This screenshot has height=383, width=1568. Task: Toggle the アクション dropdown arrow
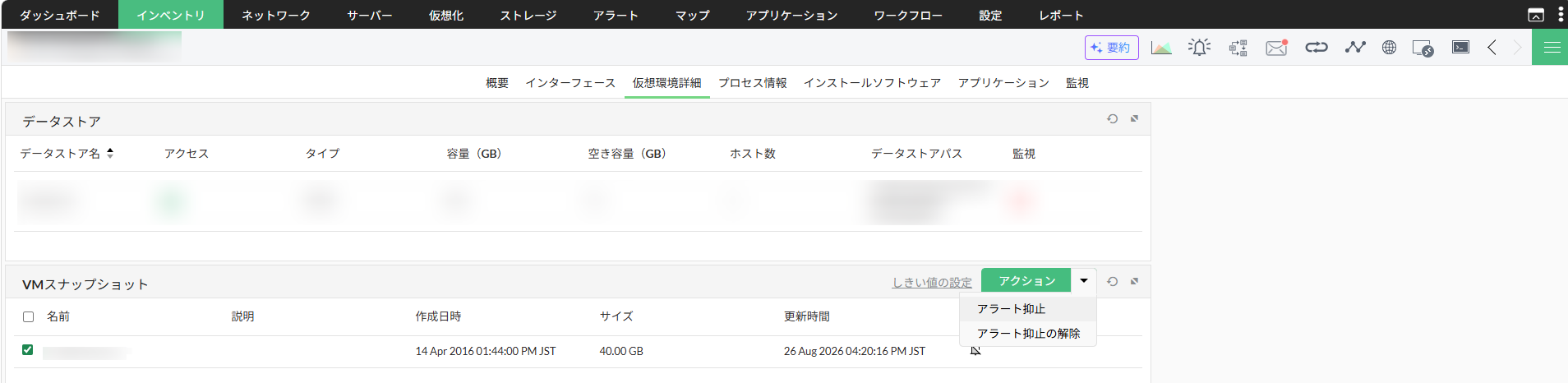coord(1084,280)
